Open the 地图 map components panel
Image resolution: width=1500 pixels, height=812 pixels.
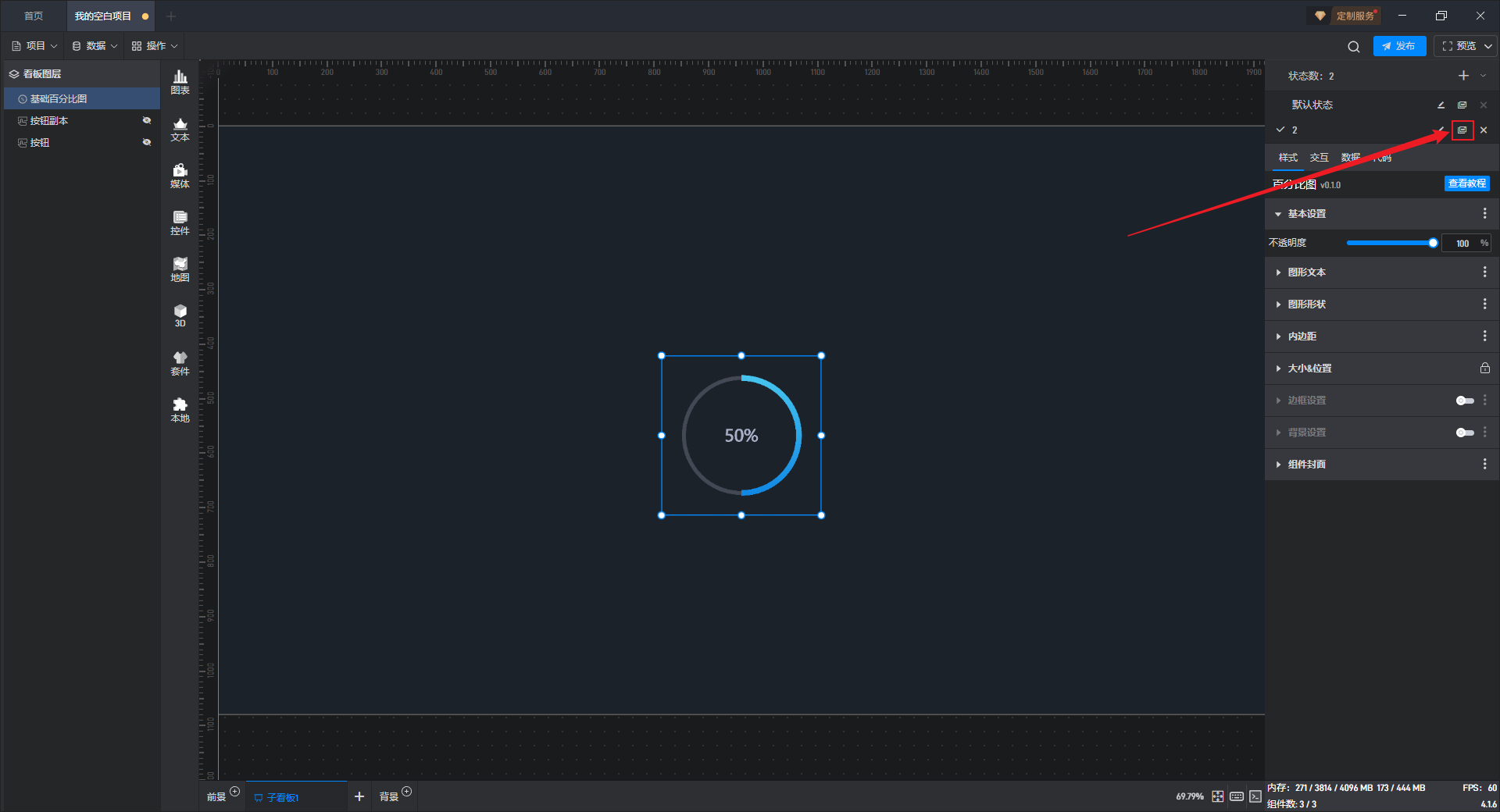click(x=180, y=269)
